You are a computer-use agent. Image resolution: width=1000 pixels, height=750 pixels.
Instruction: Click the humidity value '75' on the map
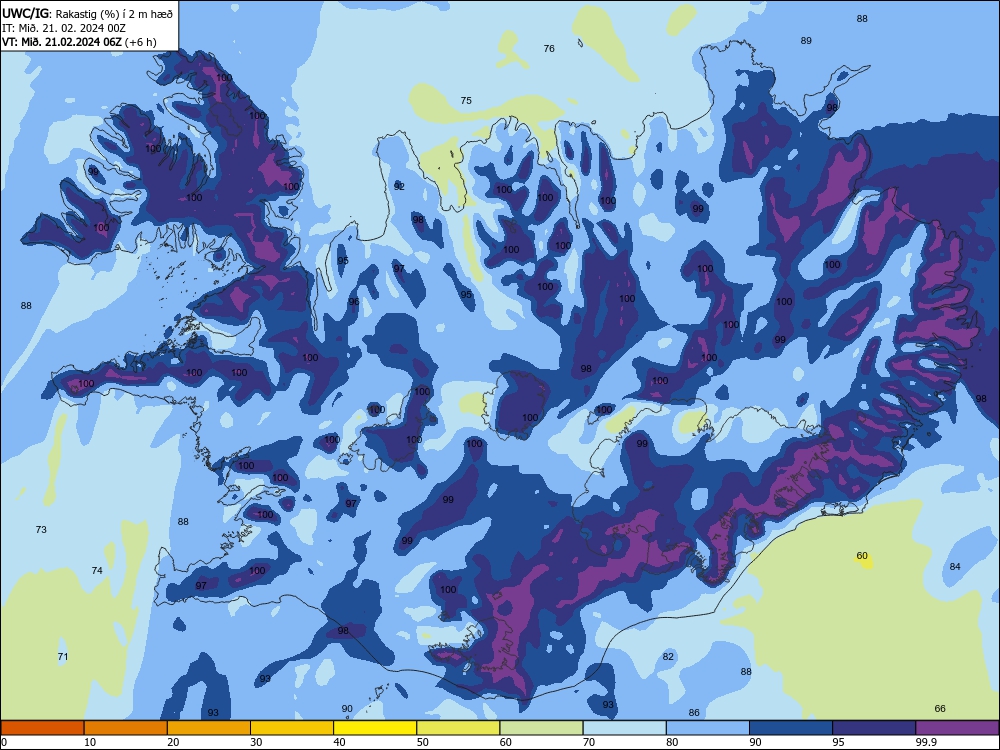click(466, 101)
